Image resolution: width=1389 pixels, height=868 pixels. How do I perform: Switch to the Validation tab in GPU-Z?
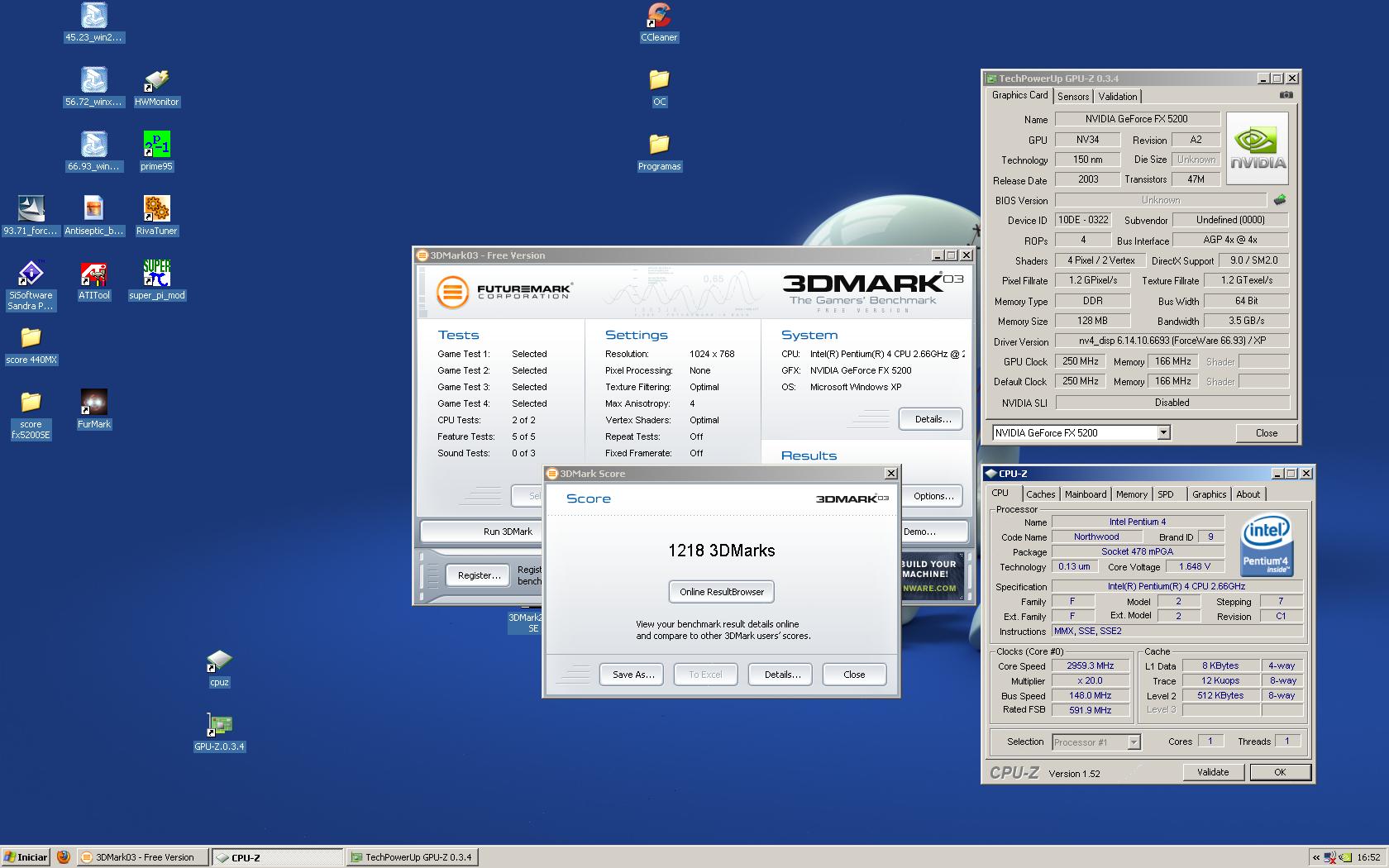(x=1118, y=97)
